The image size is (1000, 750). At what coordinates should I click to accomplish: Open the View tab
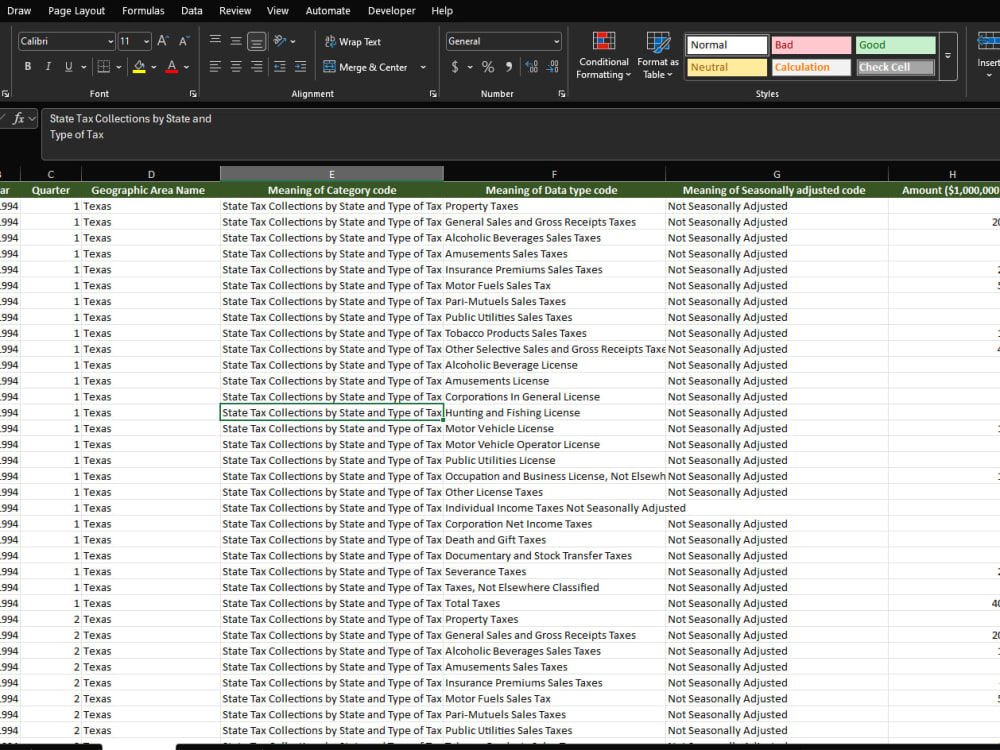(277, 11)
